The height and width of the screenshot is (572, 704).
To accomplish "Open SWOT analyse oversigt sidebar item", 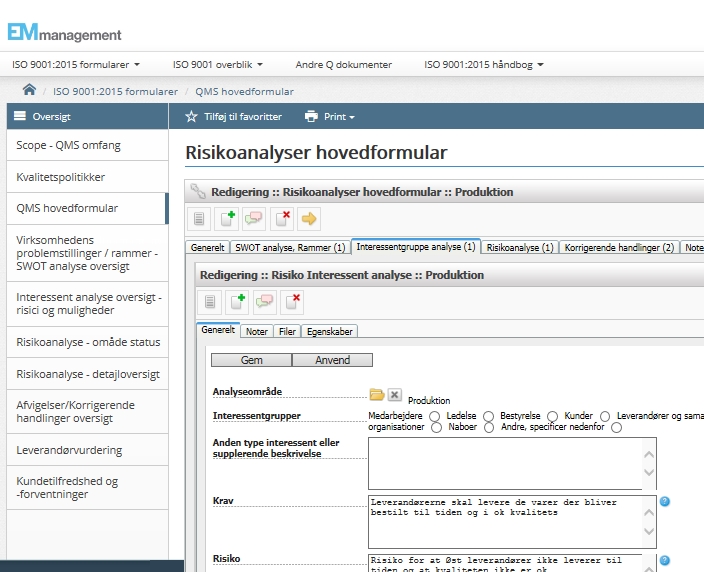I will [x=88, y=253].
